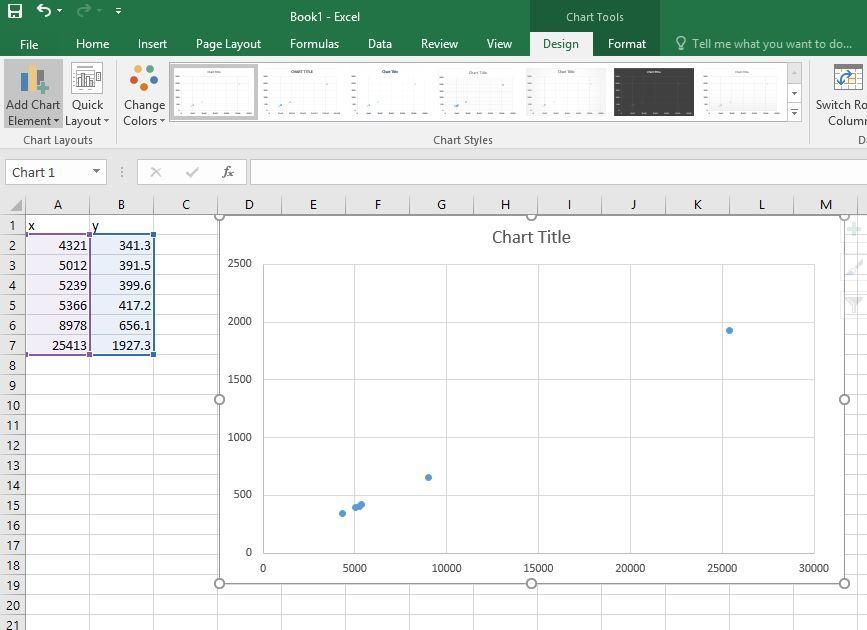This screenshot has width=867, height=630.
Task: Open the Add Chart Element menu
Action: pos(33,95)
